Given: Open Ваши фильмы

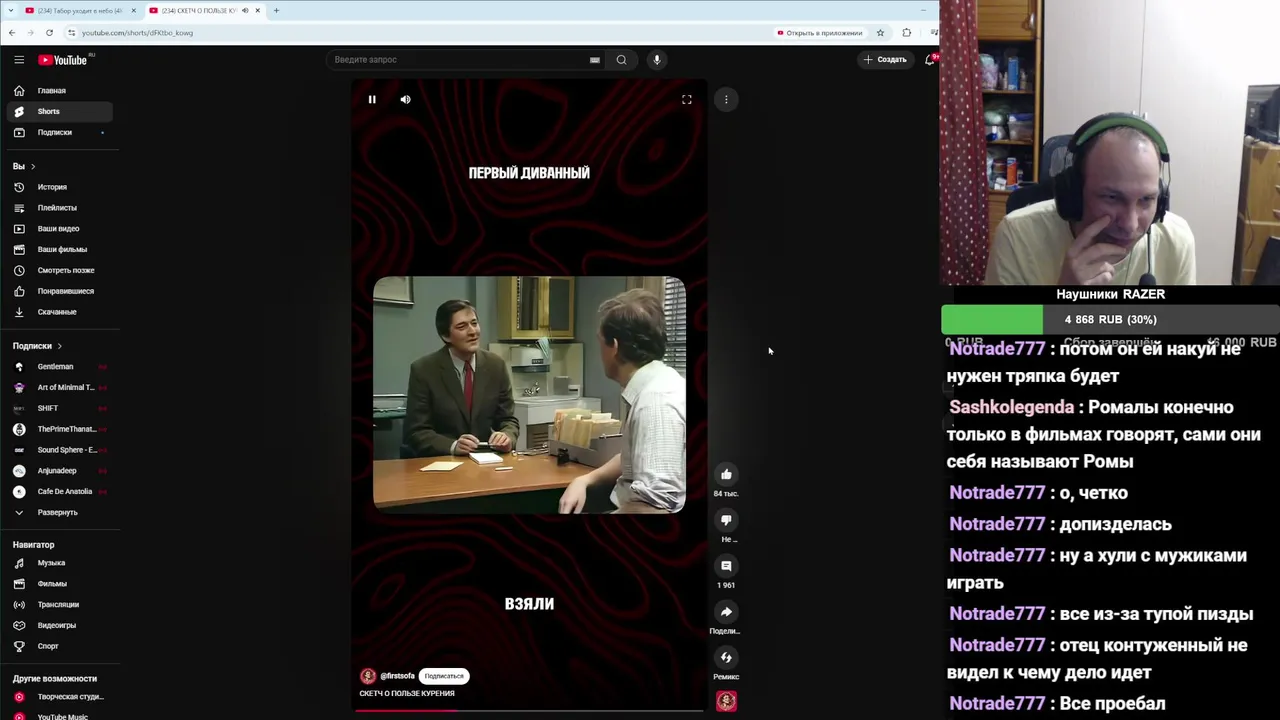Looking at the screenshot, I should pyautogui.click(x=60, y=249).
